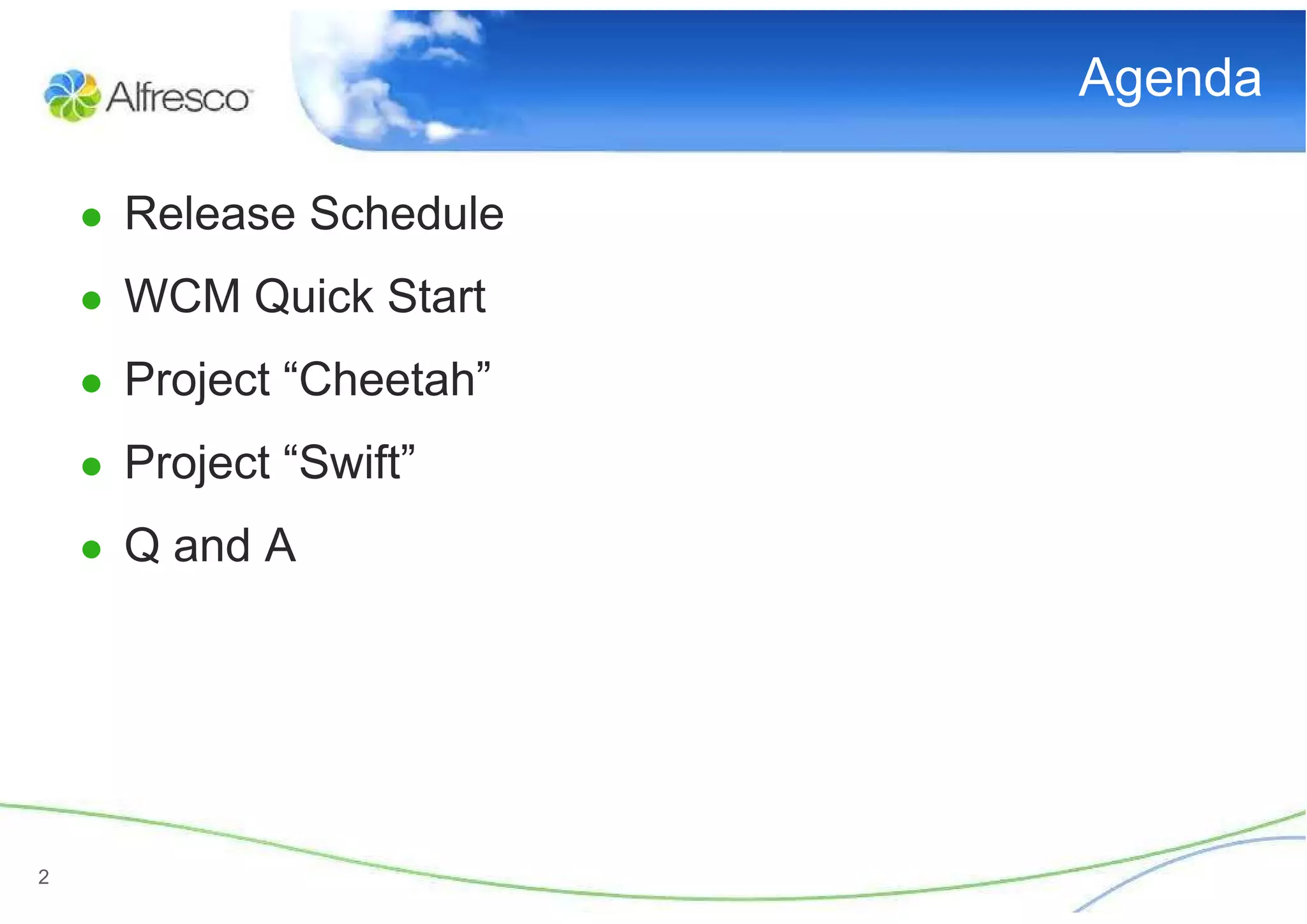The width and height of the screenshot is (1307, 924).
Task: Click the cloud image in the header banner
Action: point(389,77)
